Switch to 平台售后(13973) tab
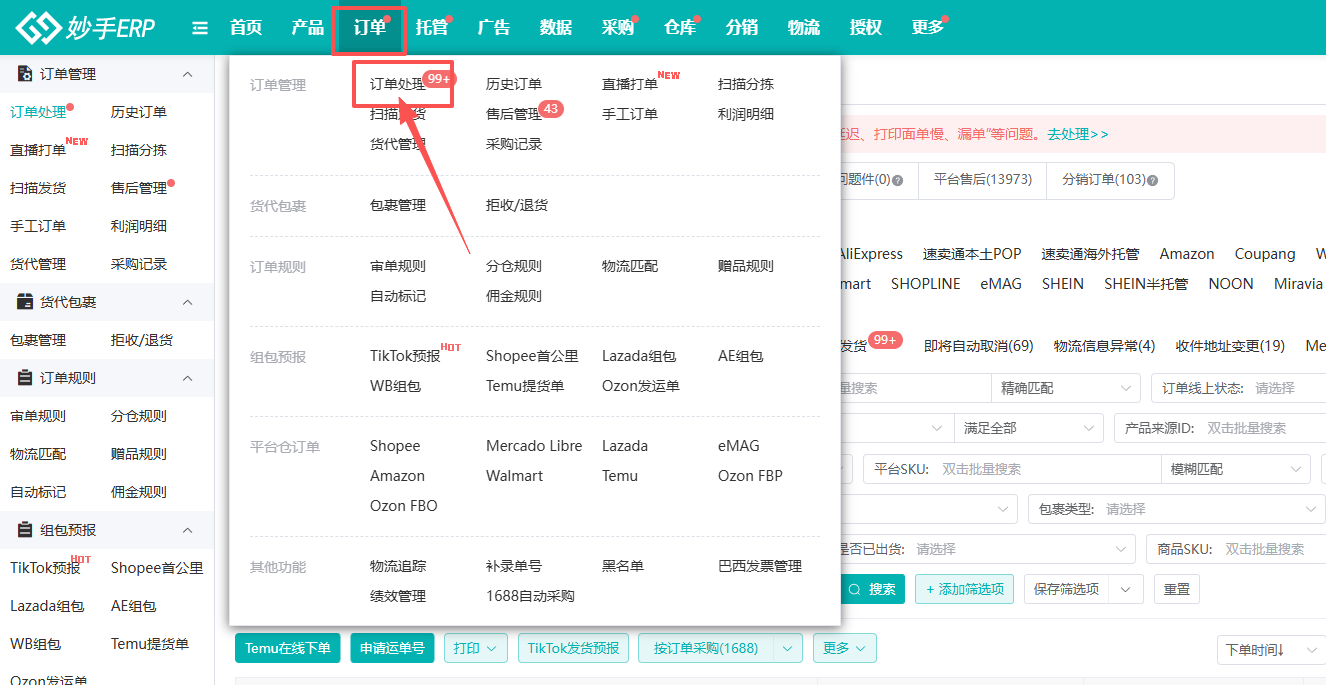This screenshot has height=685, width=1326. (x=983, y=180)
